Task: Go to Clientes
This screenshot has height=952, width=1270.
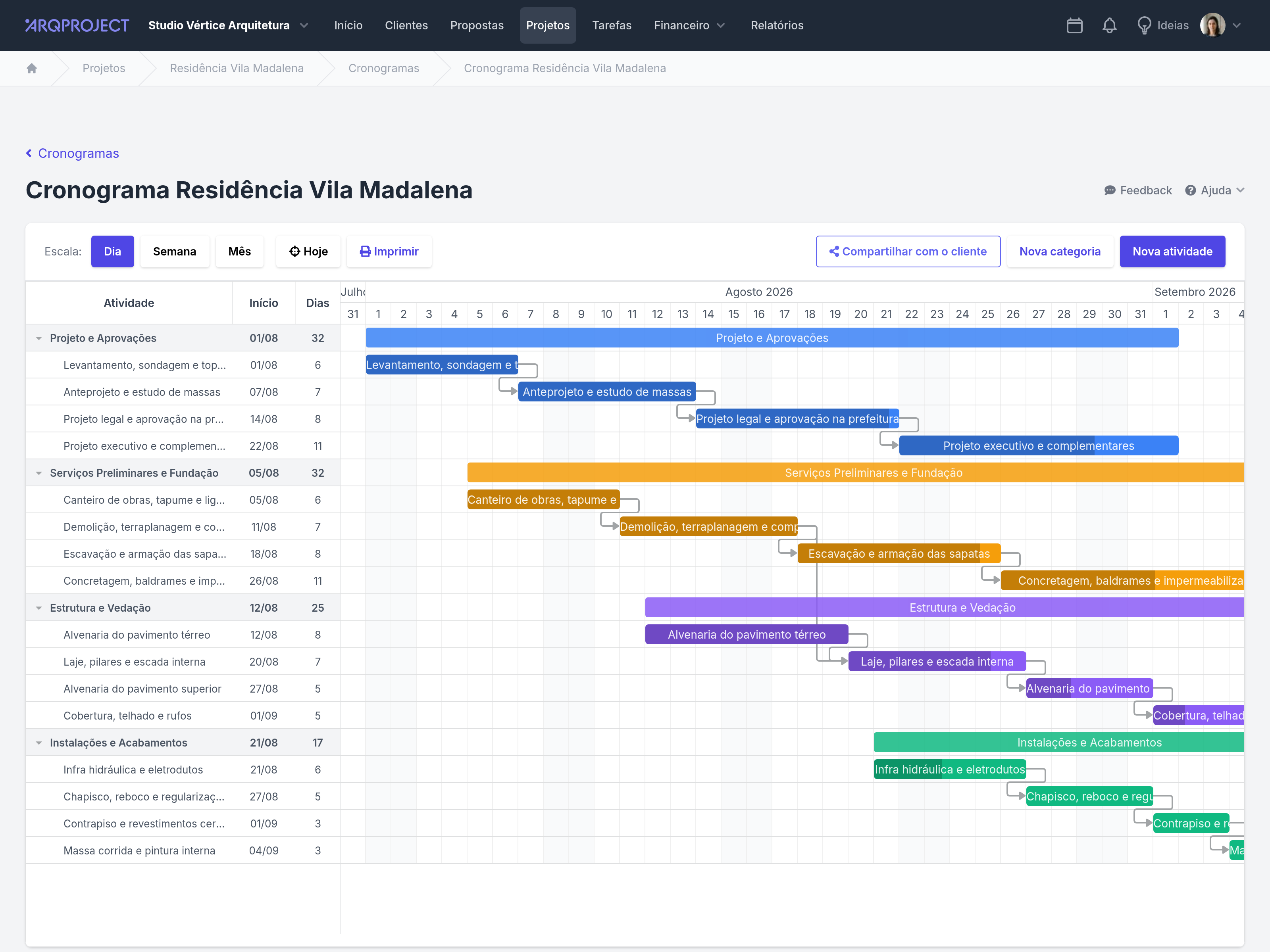Action: [x=406, y=25]
